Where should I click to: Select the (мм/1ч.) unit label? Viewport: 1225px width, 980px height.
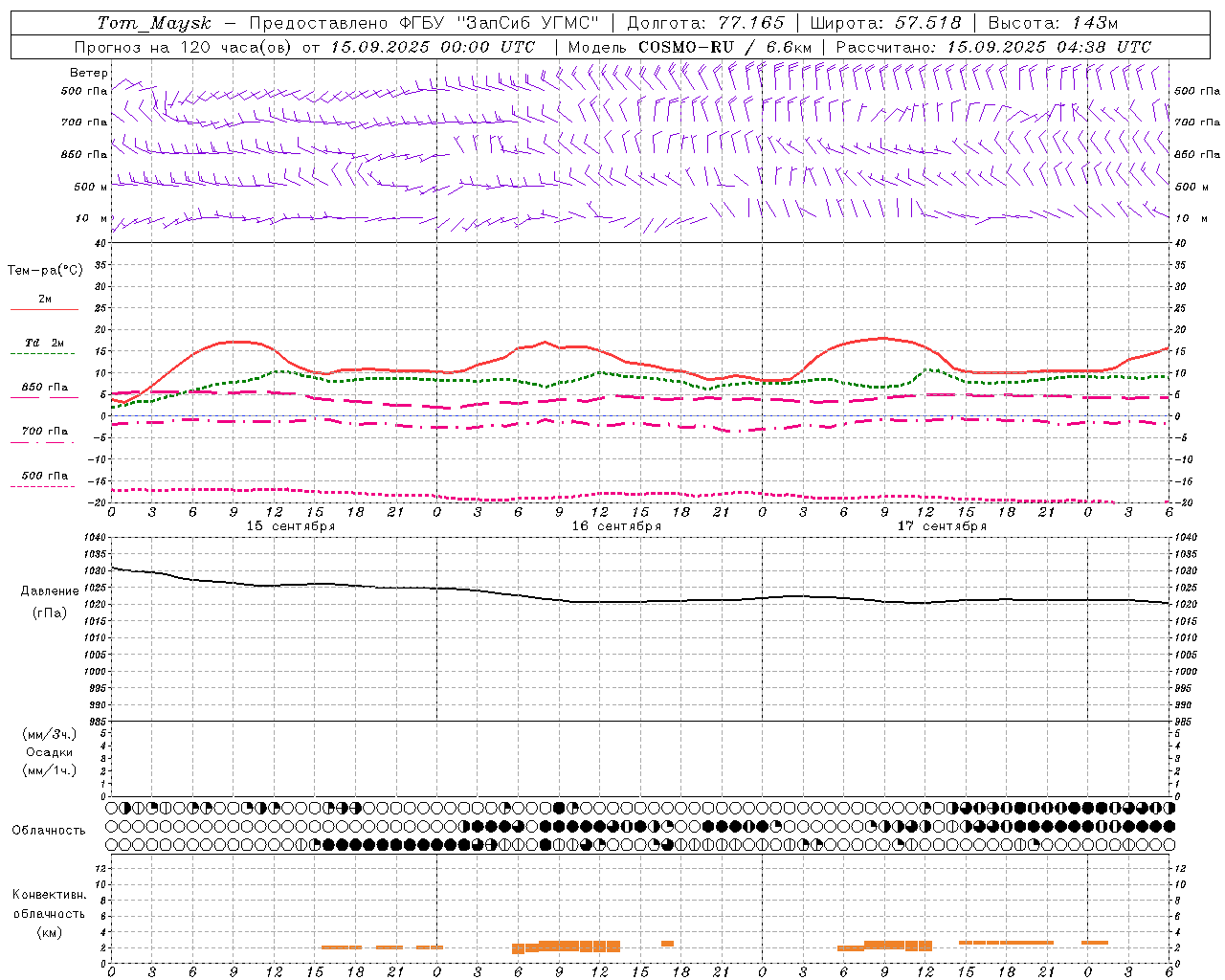50,770
